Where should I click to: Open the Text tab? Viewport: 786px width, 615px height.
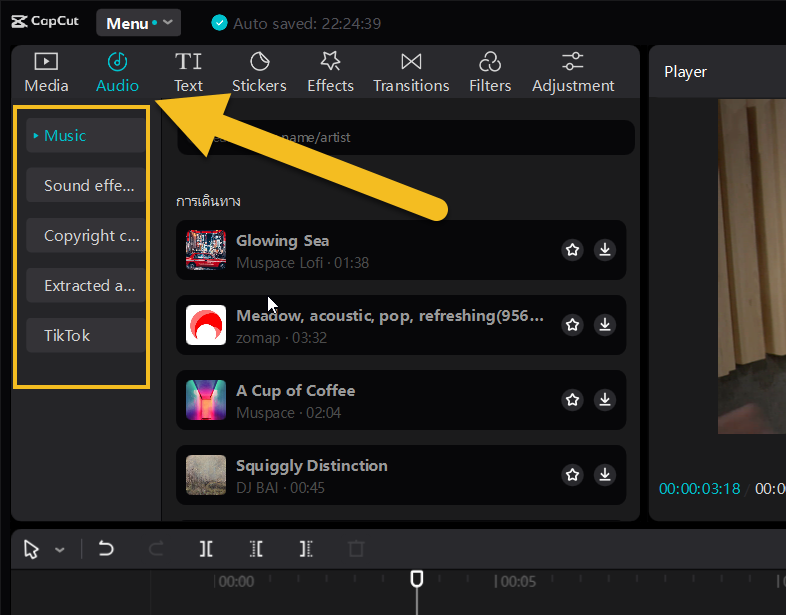(188, 73)
